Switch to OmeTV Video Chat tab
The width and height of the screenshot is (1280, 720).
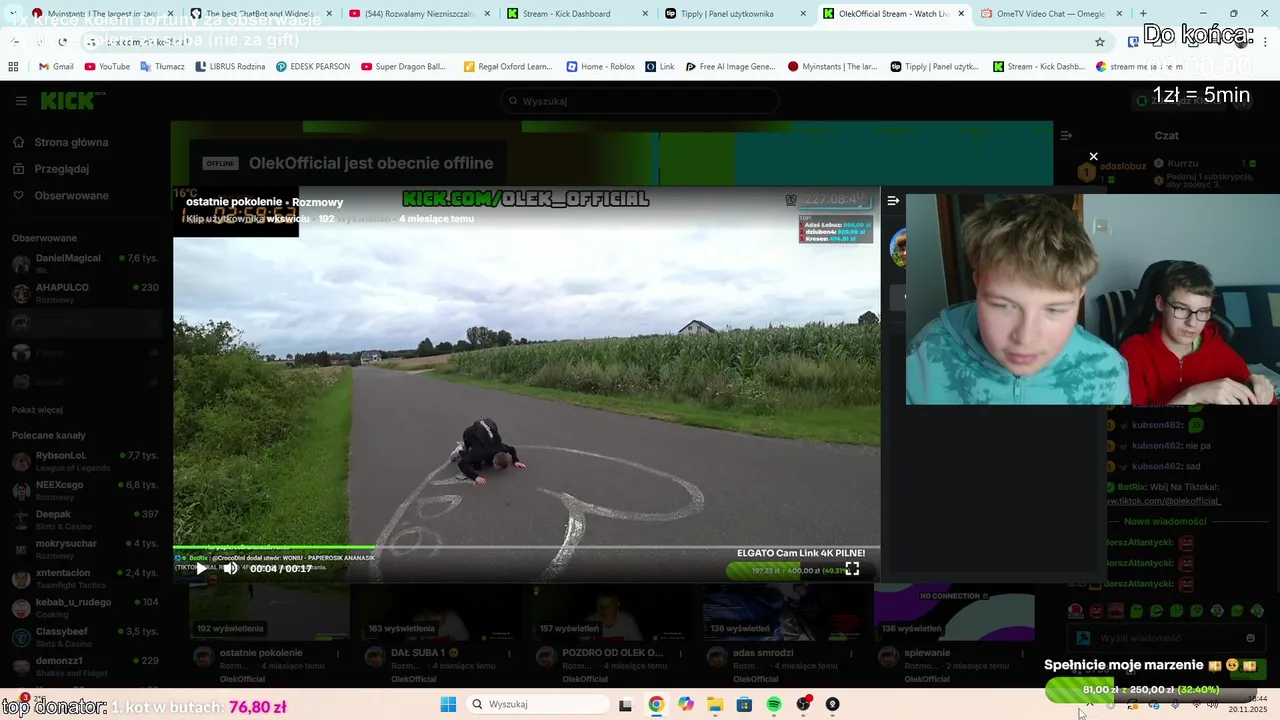(x=1050, y=14)
